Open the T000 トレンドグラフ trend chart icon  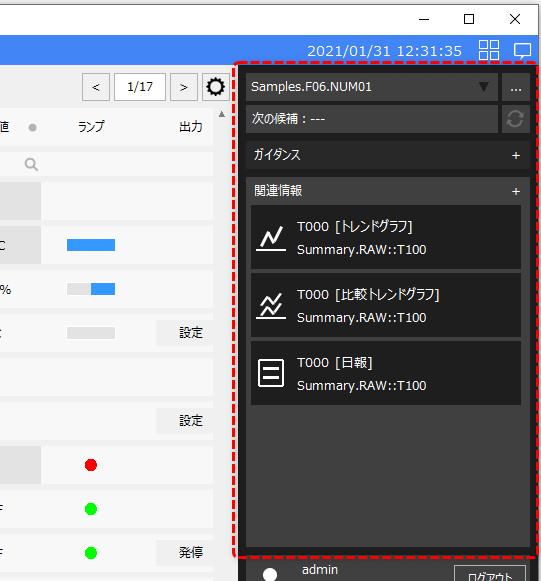(x=271, y=238)
